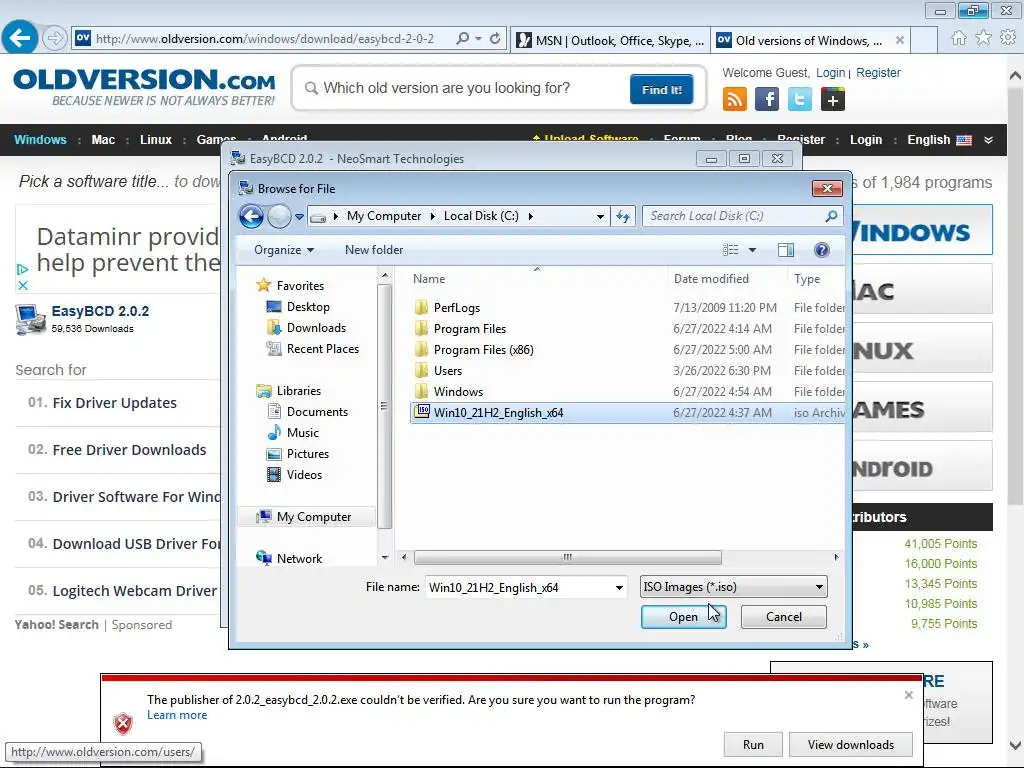1024x768 pixels.
Task: Open the help question mark icon
Action: click(822, 249)
